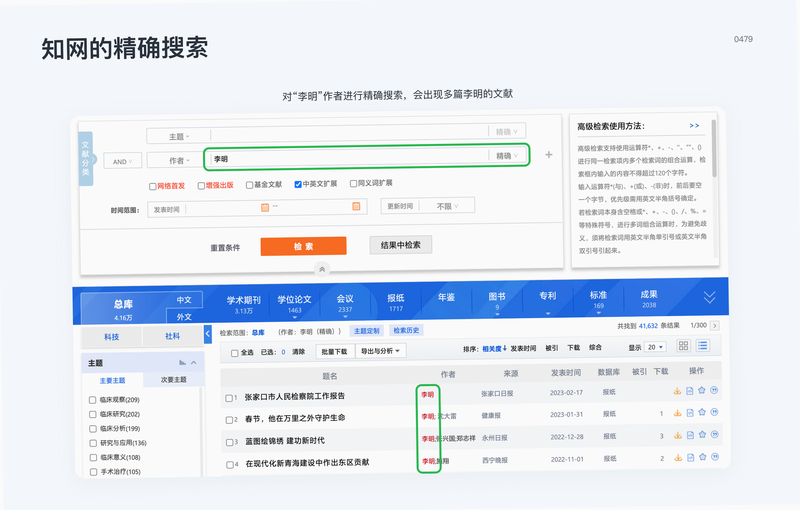Collapse the search panel with up chevron
Screen dimensions: 800x510
322,269
